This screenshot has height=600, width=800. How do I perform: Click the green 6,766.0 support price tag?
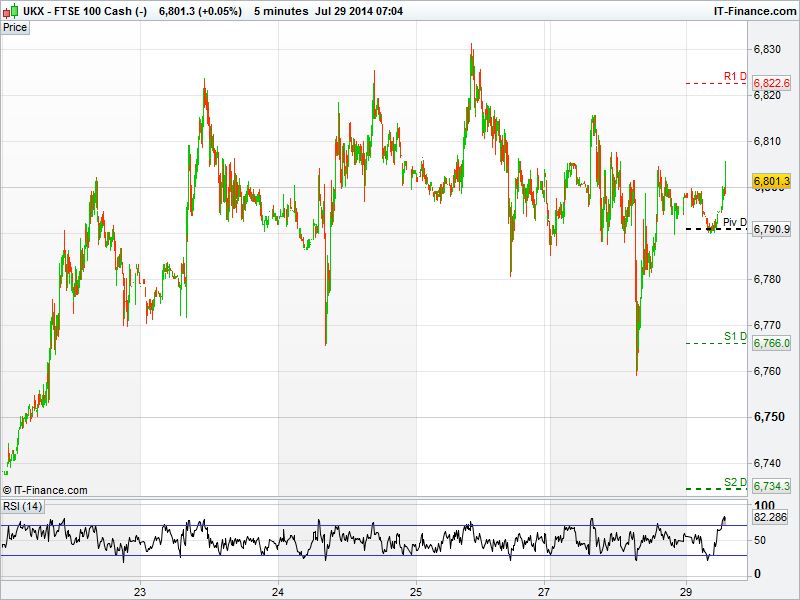click(x=771, y=343)
